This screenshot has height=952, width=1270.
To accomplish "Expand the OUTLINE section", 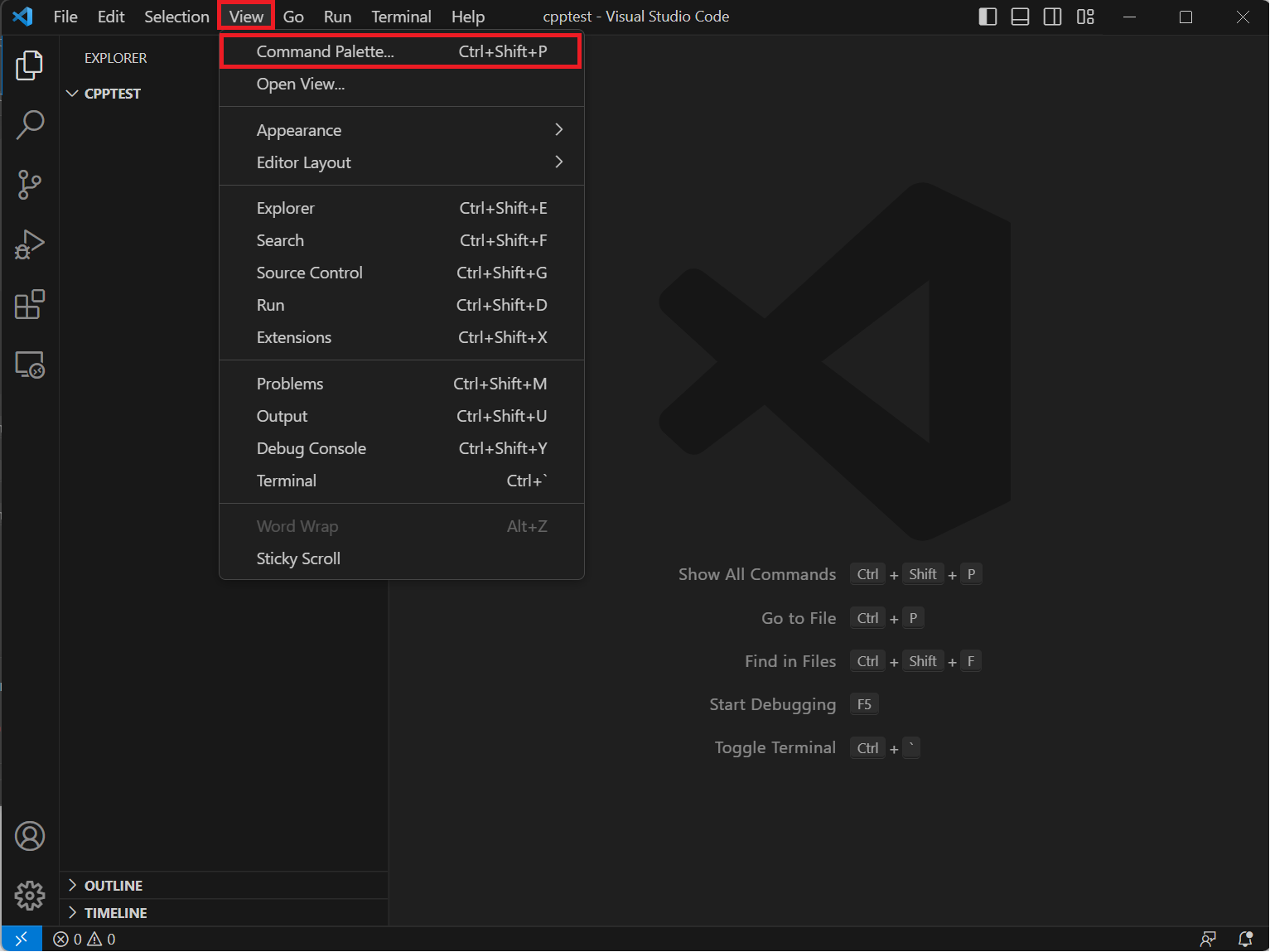I will click(x=113, y=886).
